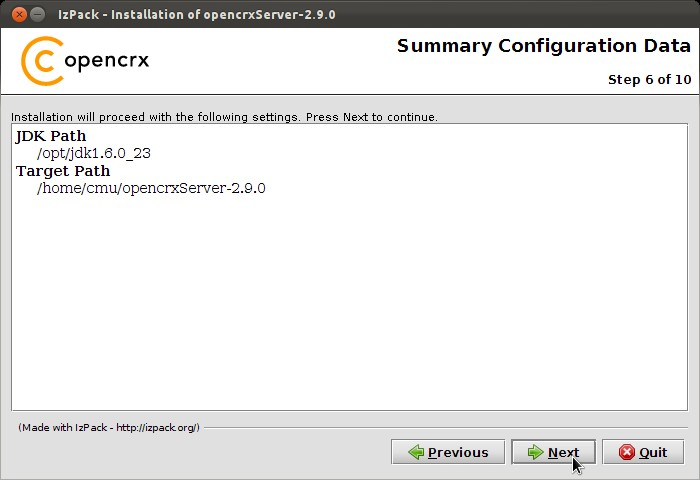Click the Step 6 of 10 label
This screenshot has width=700, height=480.
tap(650, 79)
